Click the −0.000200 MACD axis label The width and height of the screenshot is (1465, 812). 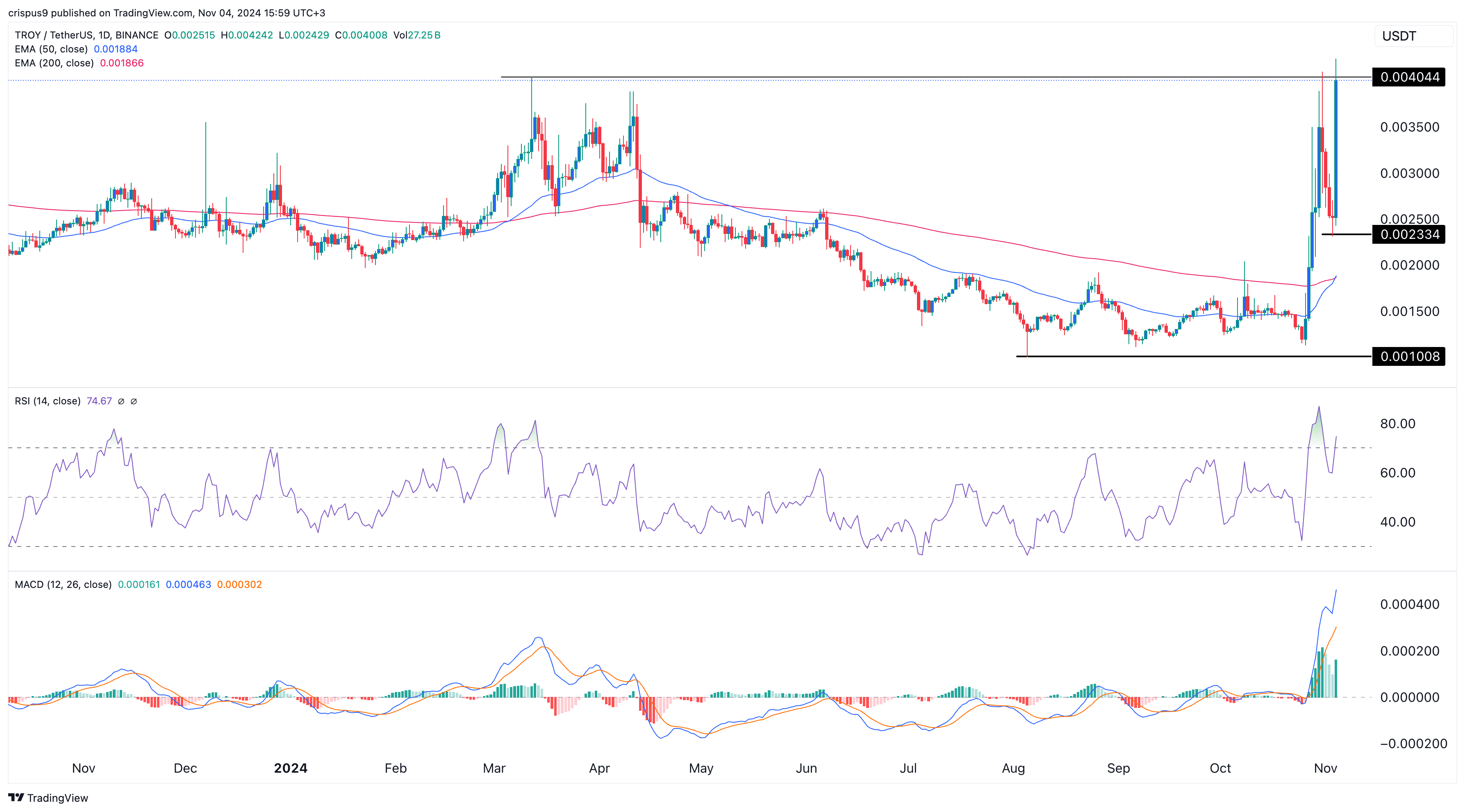[x=1414, y=743]
